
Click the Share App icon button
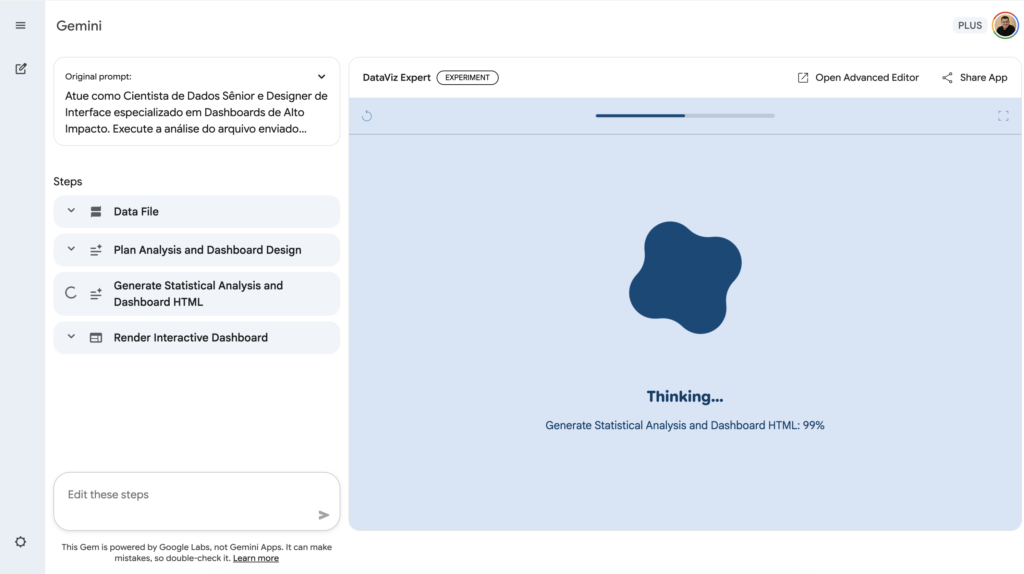click(947, 78)
